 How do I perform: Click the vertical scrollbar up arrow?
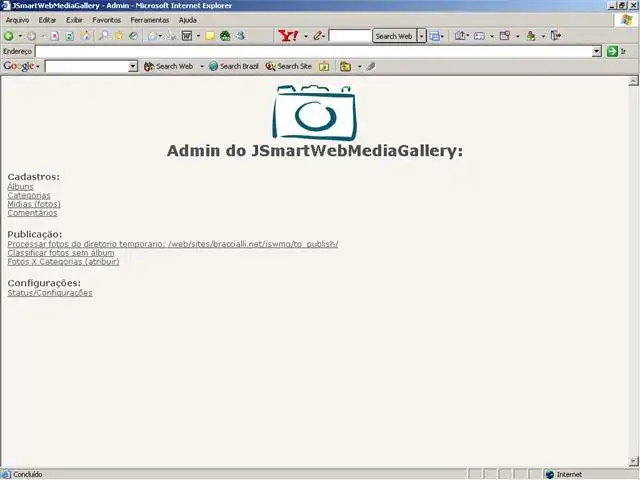coord(633,80)
